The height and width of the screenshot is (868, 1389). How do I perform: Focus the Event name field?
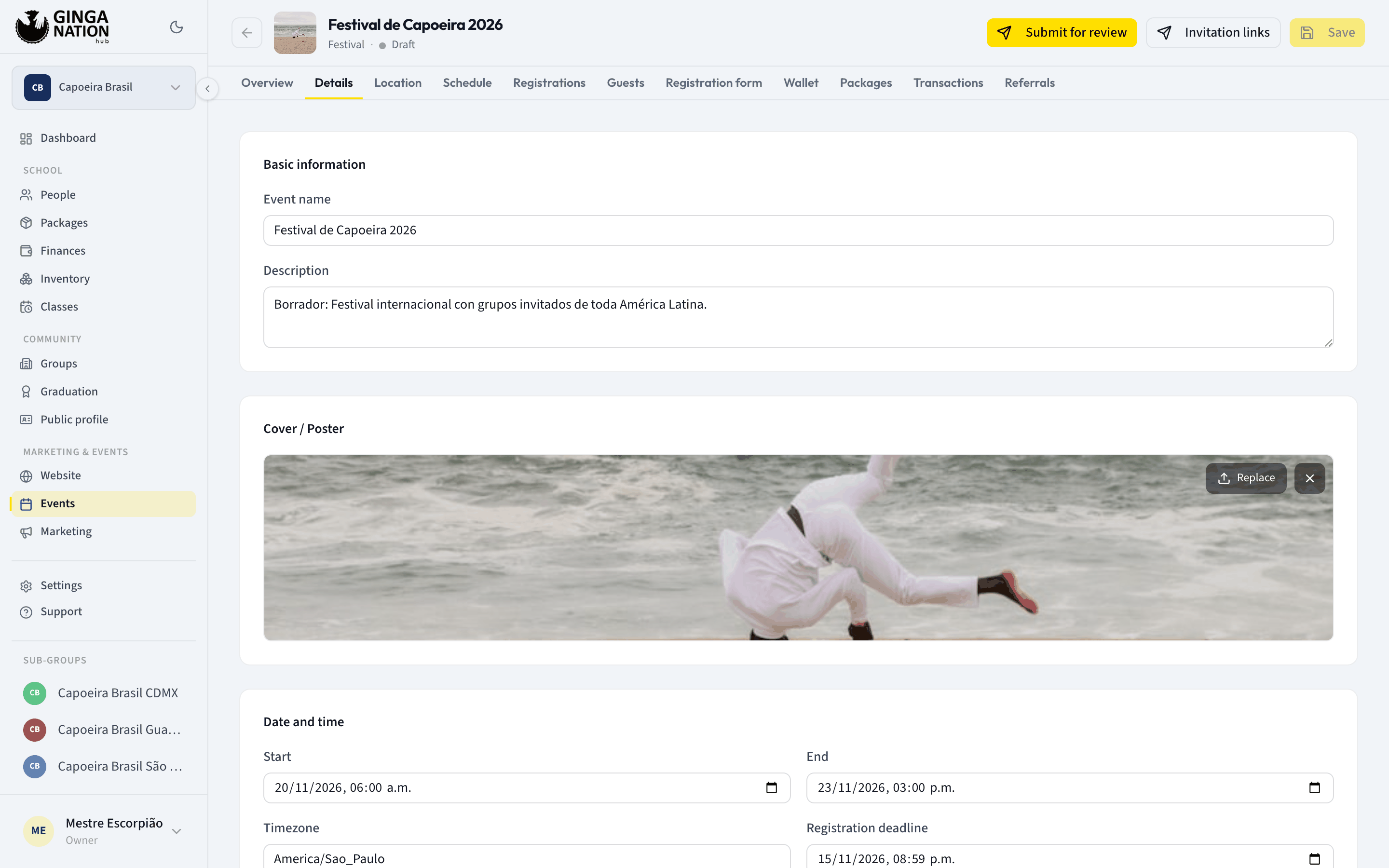click(x=798, y=230)
